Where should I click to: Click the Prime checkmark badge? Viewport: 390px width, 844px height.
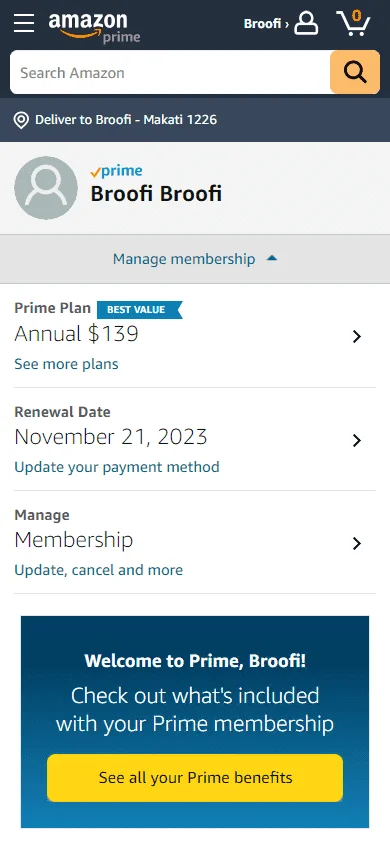pyautogui.click(x=116, y=171)
